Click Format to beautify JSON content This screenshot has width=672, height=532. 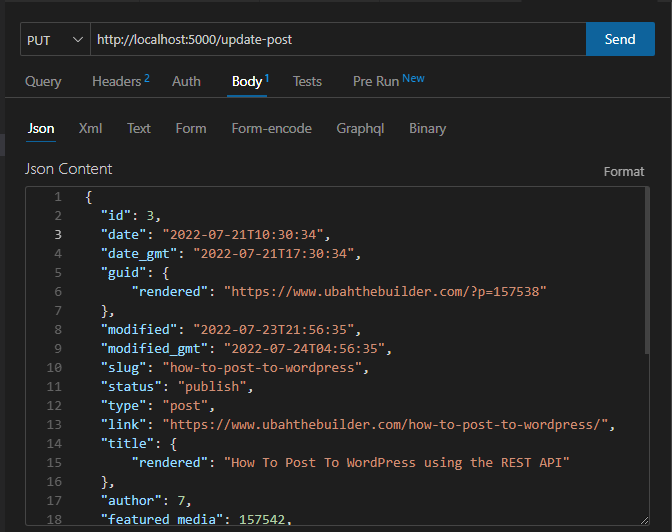624,172
